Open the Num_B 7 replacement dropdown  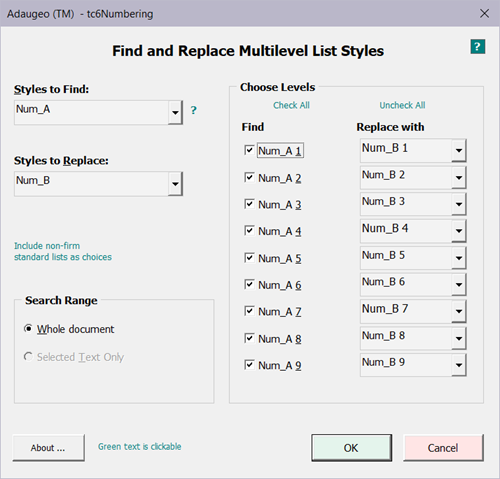click(x=459, y=311)
